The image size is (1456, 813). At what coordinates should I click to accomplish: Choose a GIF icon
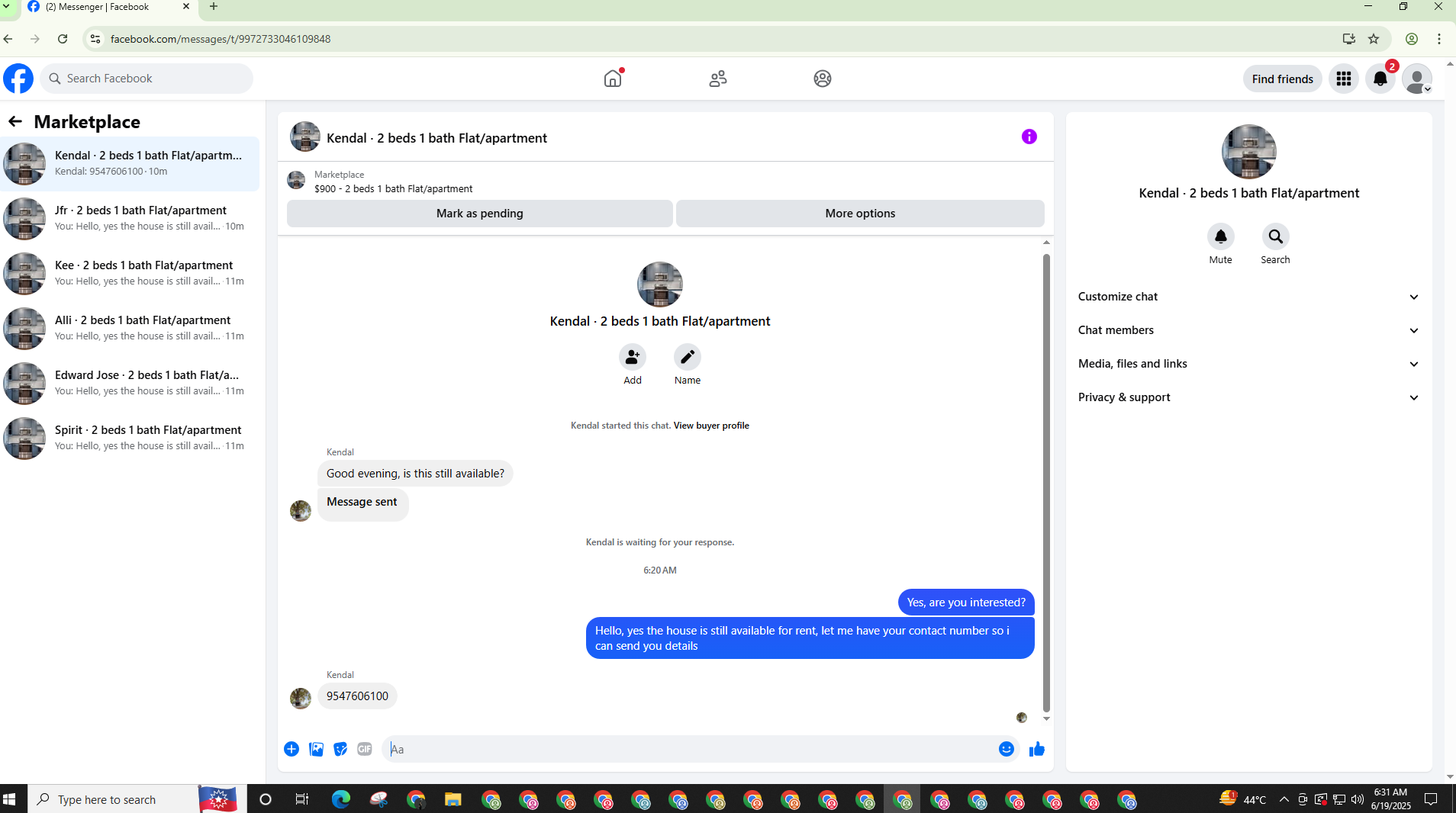[365, 749]
